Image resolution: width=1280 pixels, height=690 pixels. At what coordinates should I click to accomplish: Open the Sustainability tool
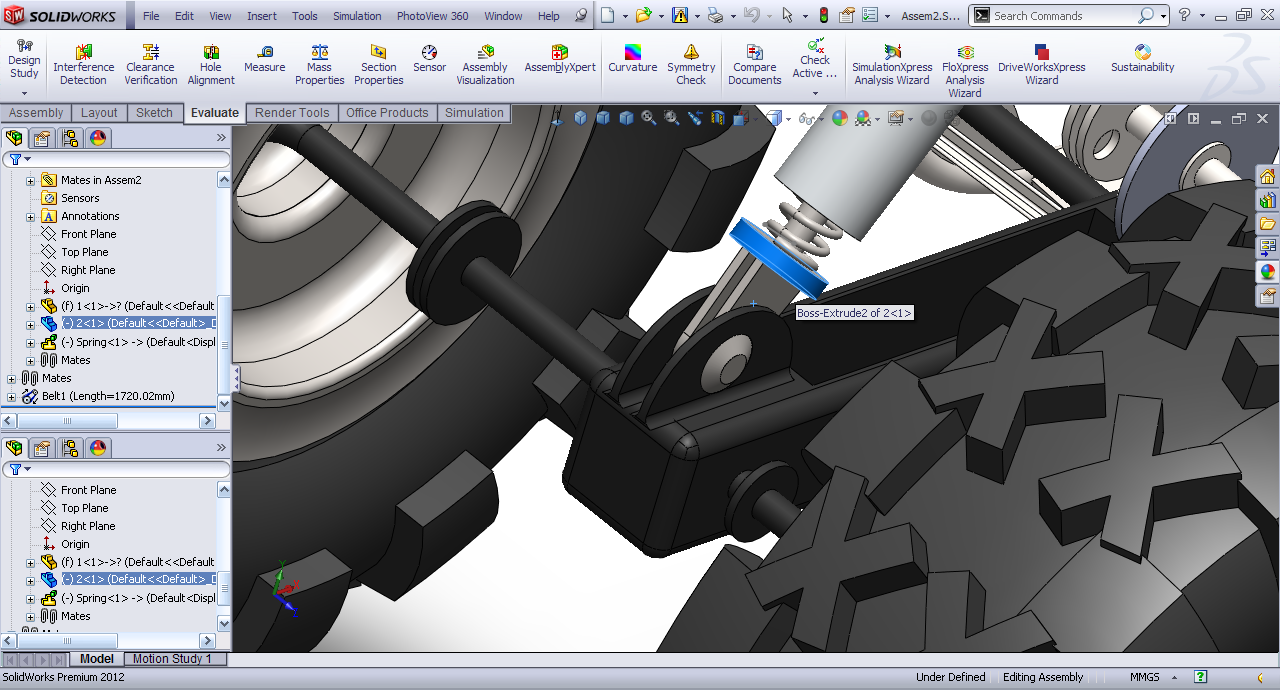pyautogui.click(x=1142, y=59)
